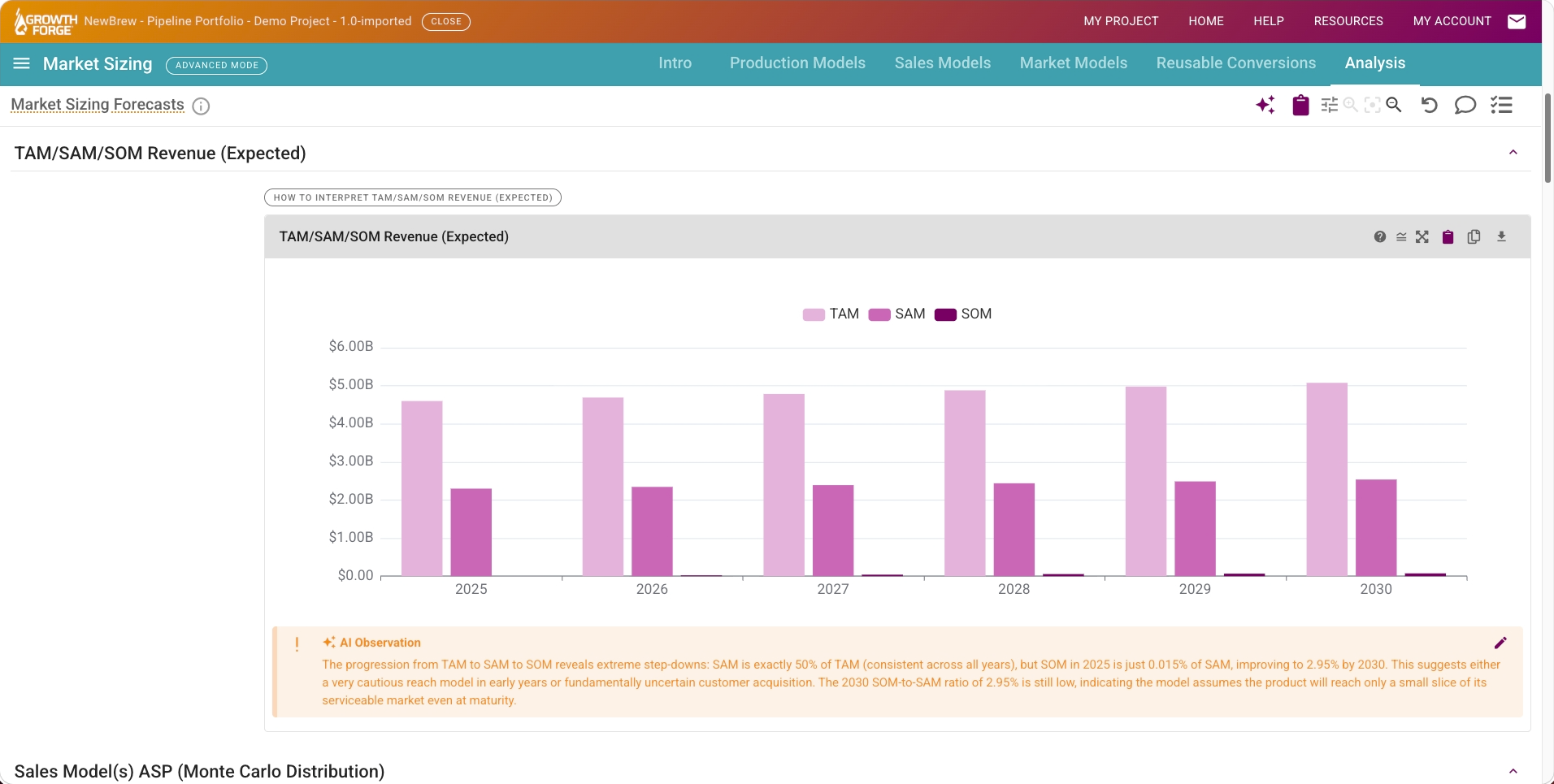Click How To Interpret TAM/SAM/SOM Revenue button
The width and height of the screenshot is (1554, 784).
pyautogui.click(x=413, y=197)
